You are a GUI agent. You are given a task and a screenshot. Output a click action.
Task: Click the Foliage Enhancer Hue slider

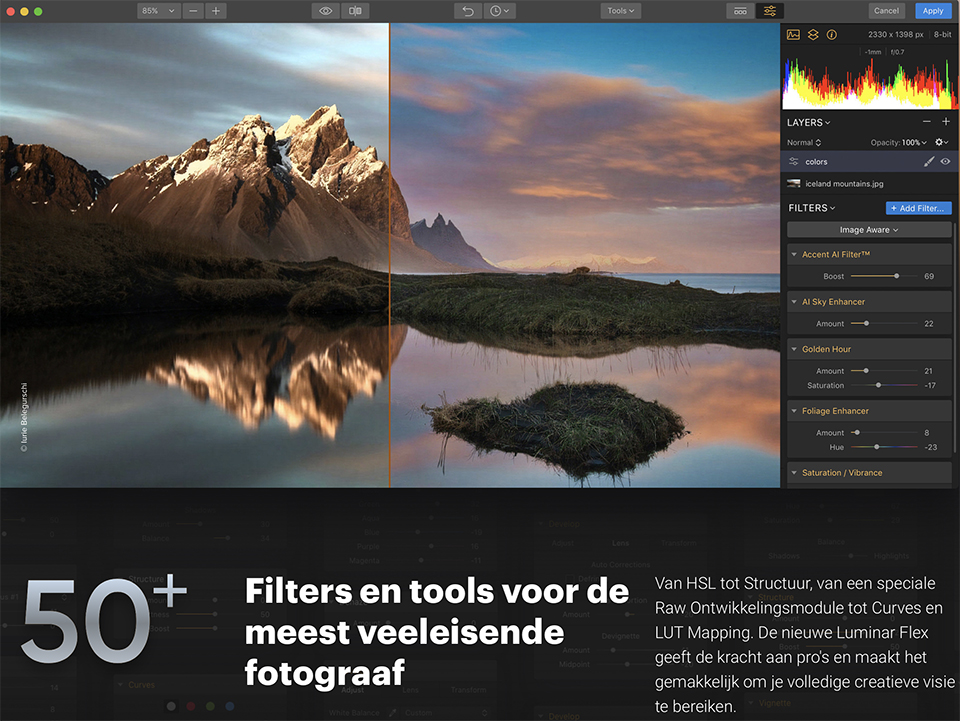(883, 447)
